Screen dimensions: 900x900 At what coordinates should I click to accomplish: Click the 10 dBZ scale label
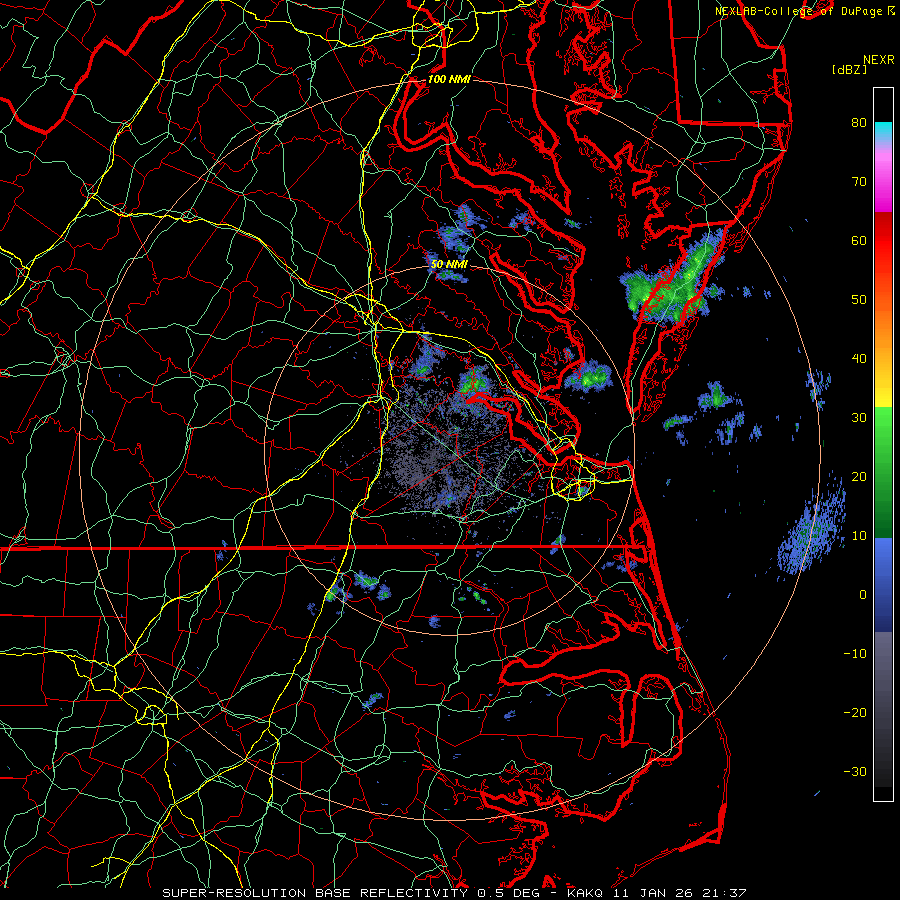859,536
